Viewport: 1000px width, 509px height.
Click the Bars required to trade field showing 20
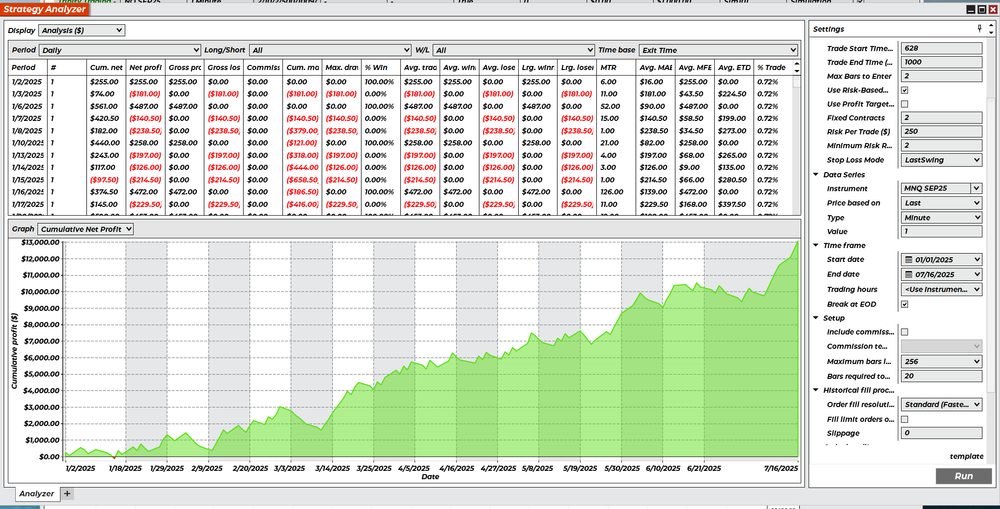click(x=941, y=376)
